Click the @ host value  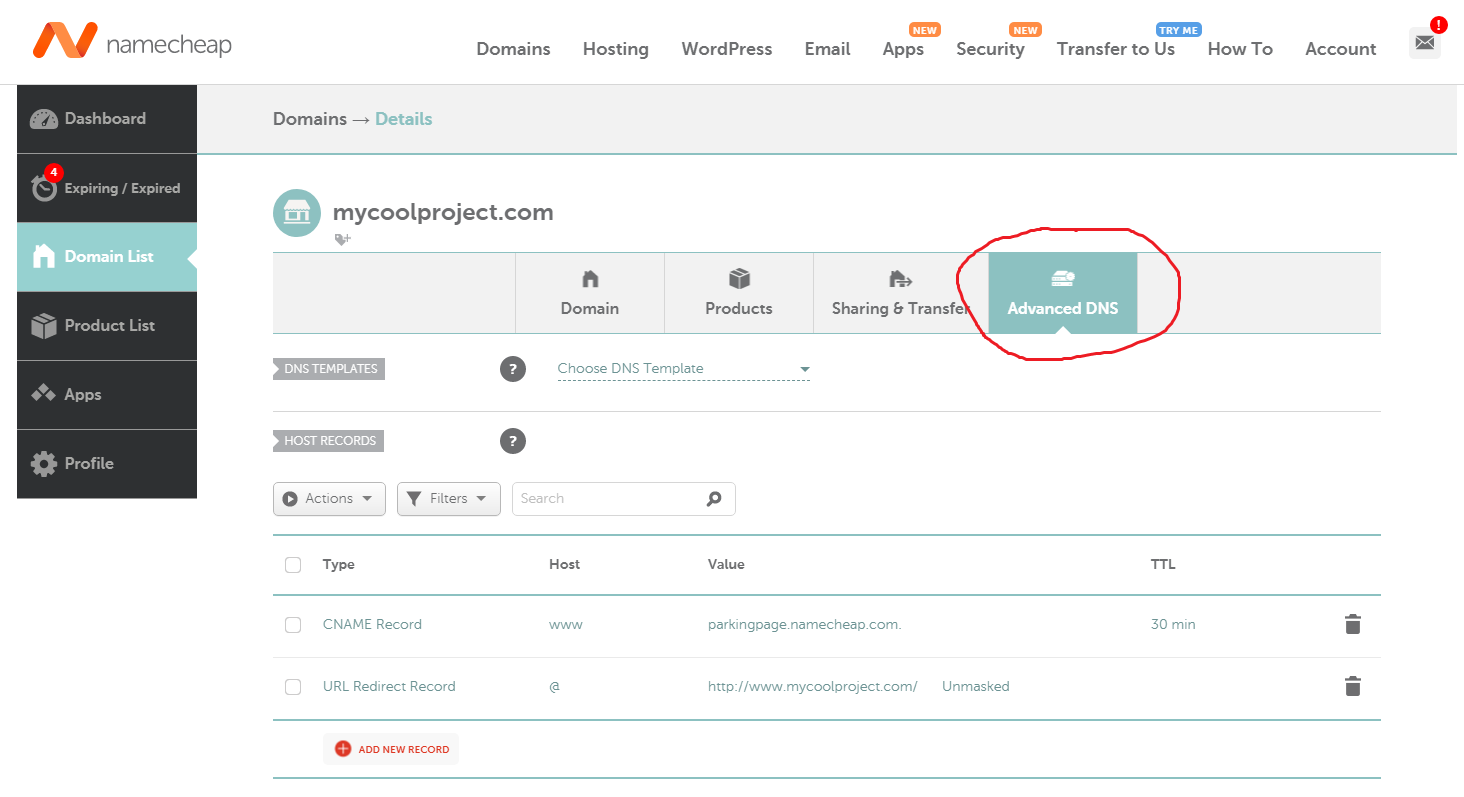point(554,687)
